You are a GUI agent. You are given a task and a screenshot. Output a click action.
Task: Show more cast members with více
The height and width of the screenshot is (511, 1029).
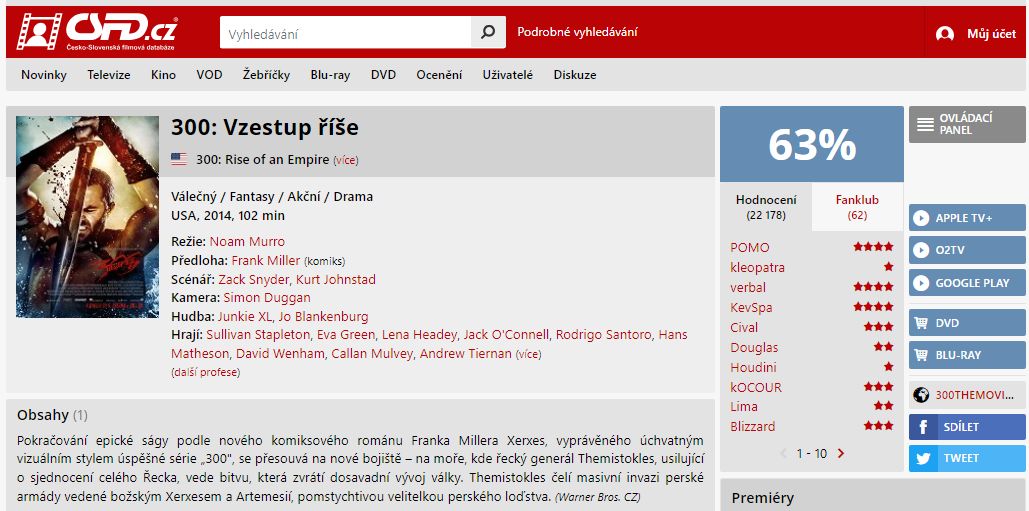529,354
